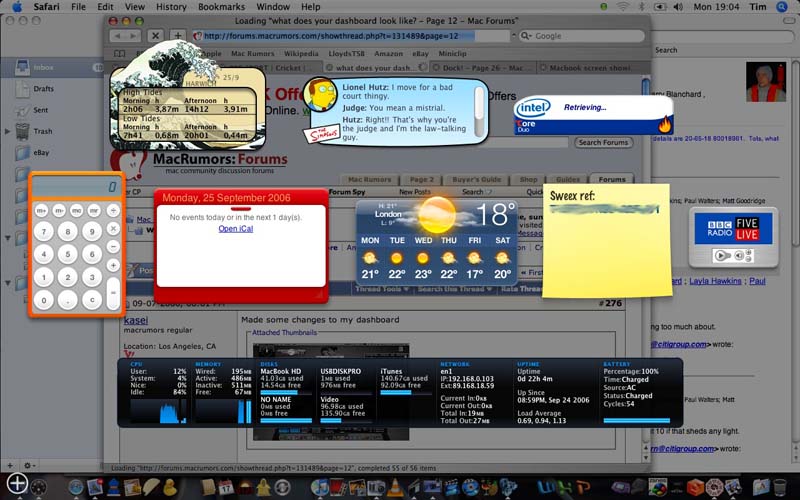The width and height of the screenshot is (800, 500).
Task: Click the battery percentage bar in iStat
Action: click(x=636, y=420)
